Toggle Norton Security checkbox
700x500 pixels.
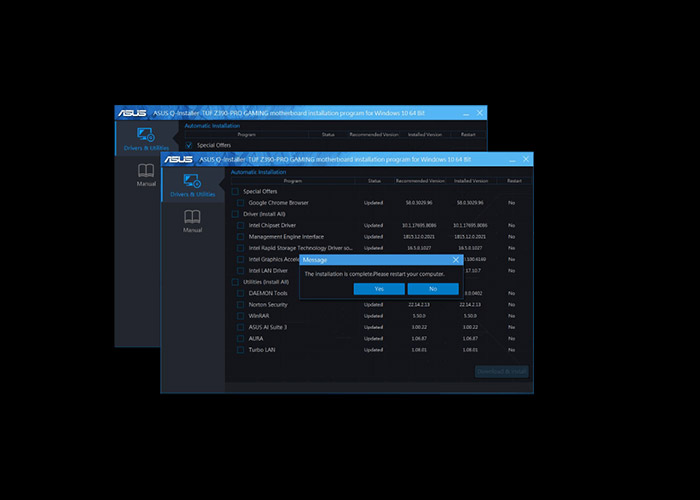pyautogui.click(x=241, y=304)
